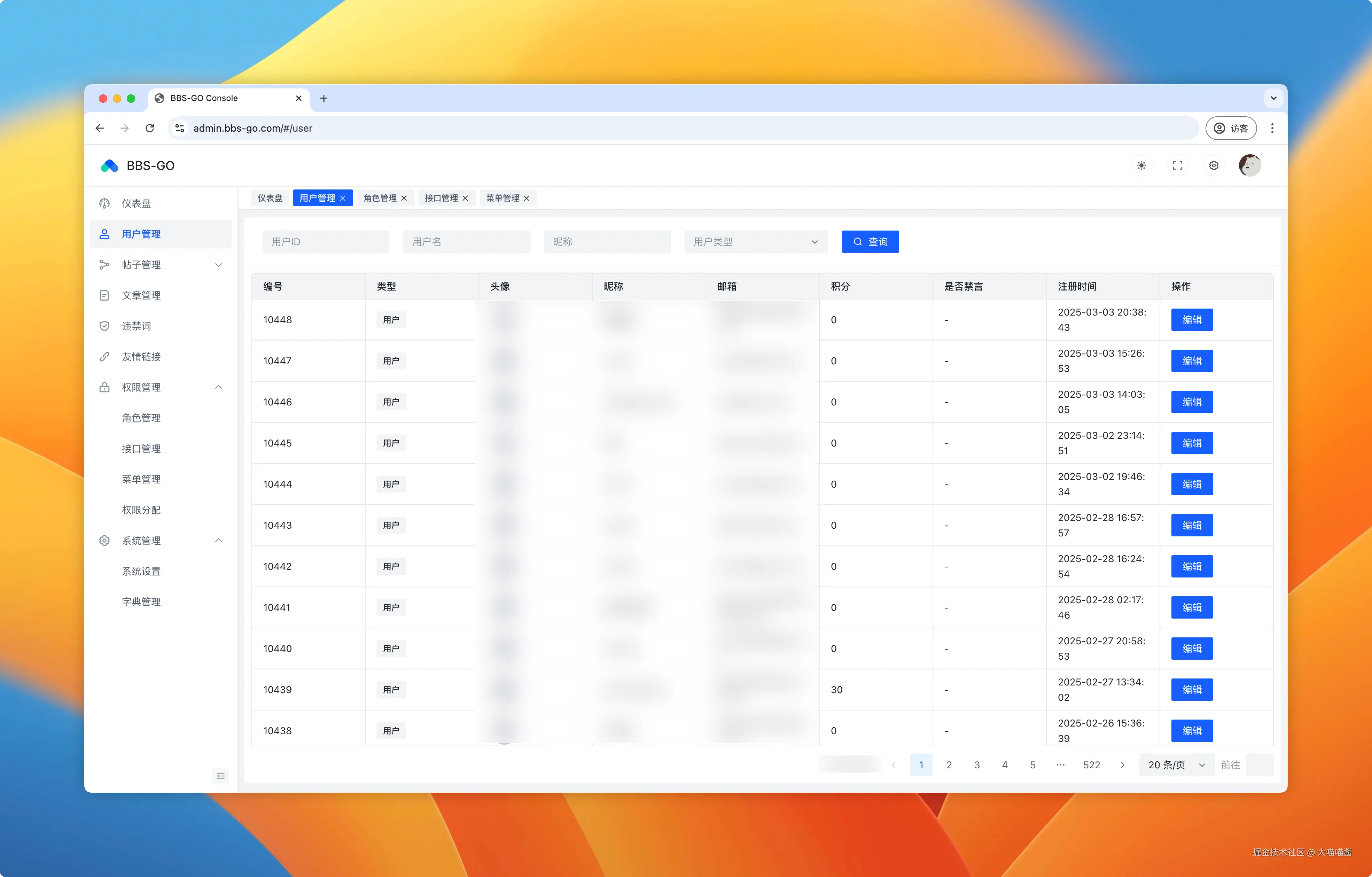Collapse the sidebar with bottom fold icon
Viewport: 1372px width, 877px height.
221,776
